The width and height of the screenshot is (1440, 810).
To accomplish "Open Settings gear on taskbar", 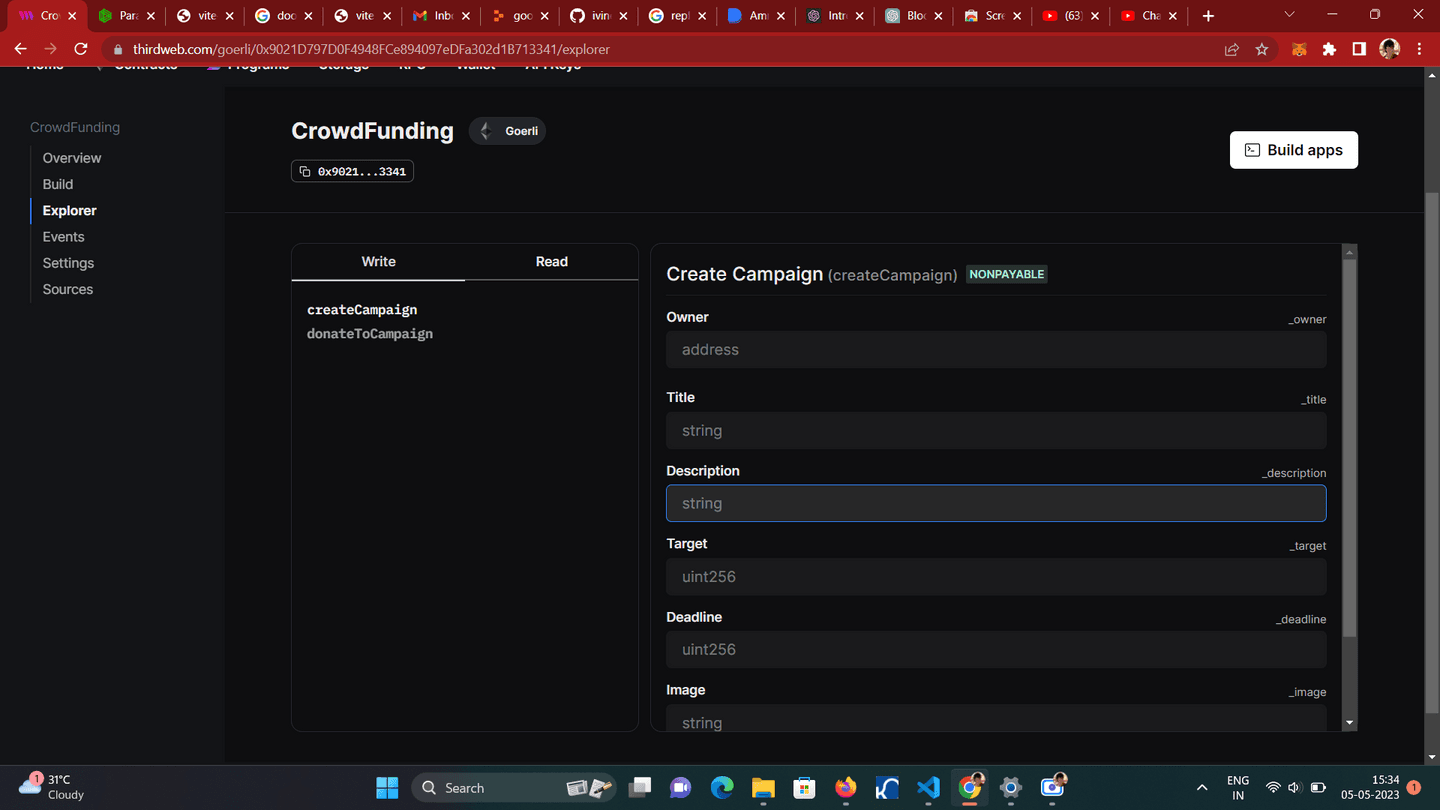I will click(1011, 788).
